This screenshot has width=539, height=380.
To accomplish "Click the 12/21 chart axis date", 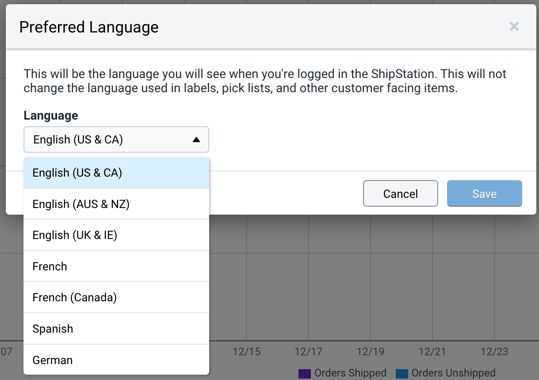I will pos(432,352).
